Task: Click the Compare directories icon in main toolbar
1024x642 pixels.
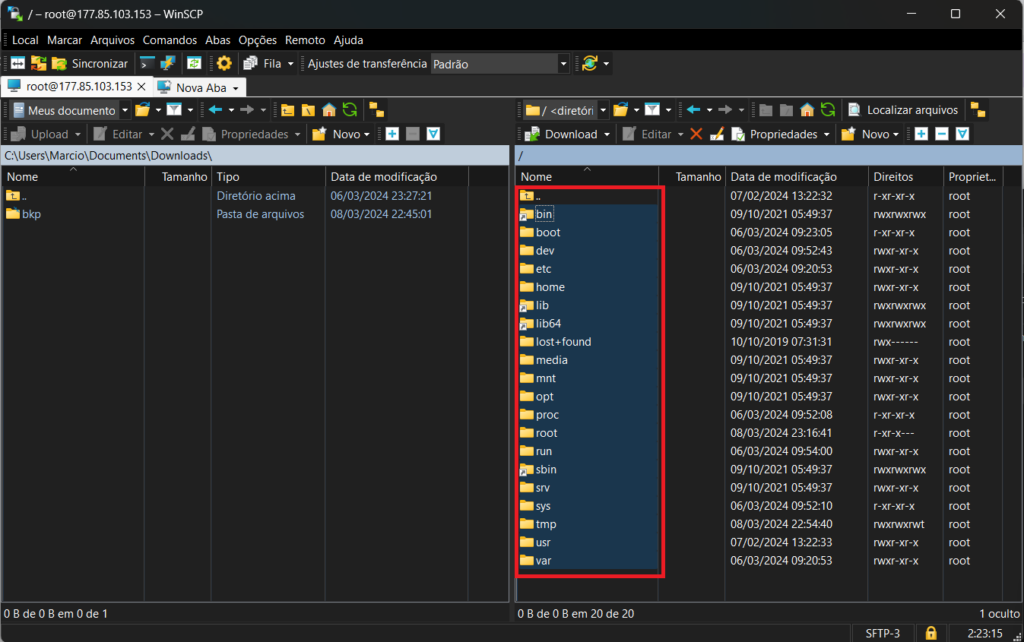Action: [18, 63]
